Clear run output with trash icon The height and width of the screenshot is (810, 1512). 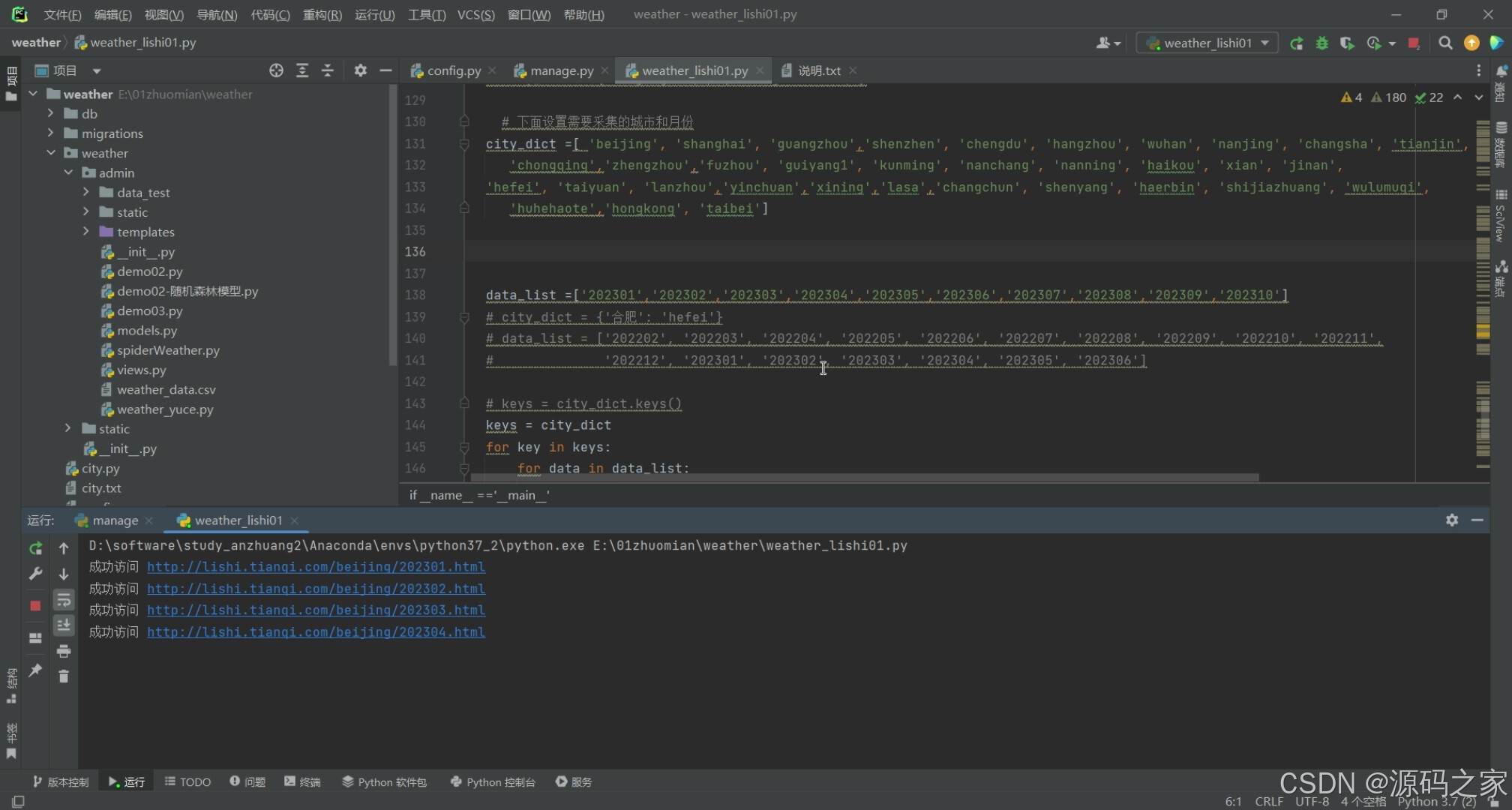click(x=64, y=676)
